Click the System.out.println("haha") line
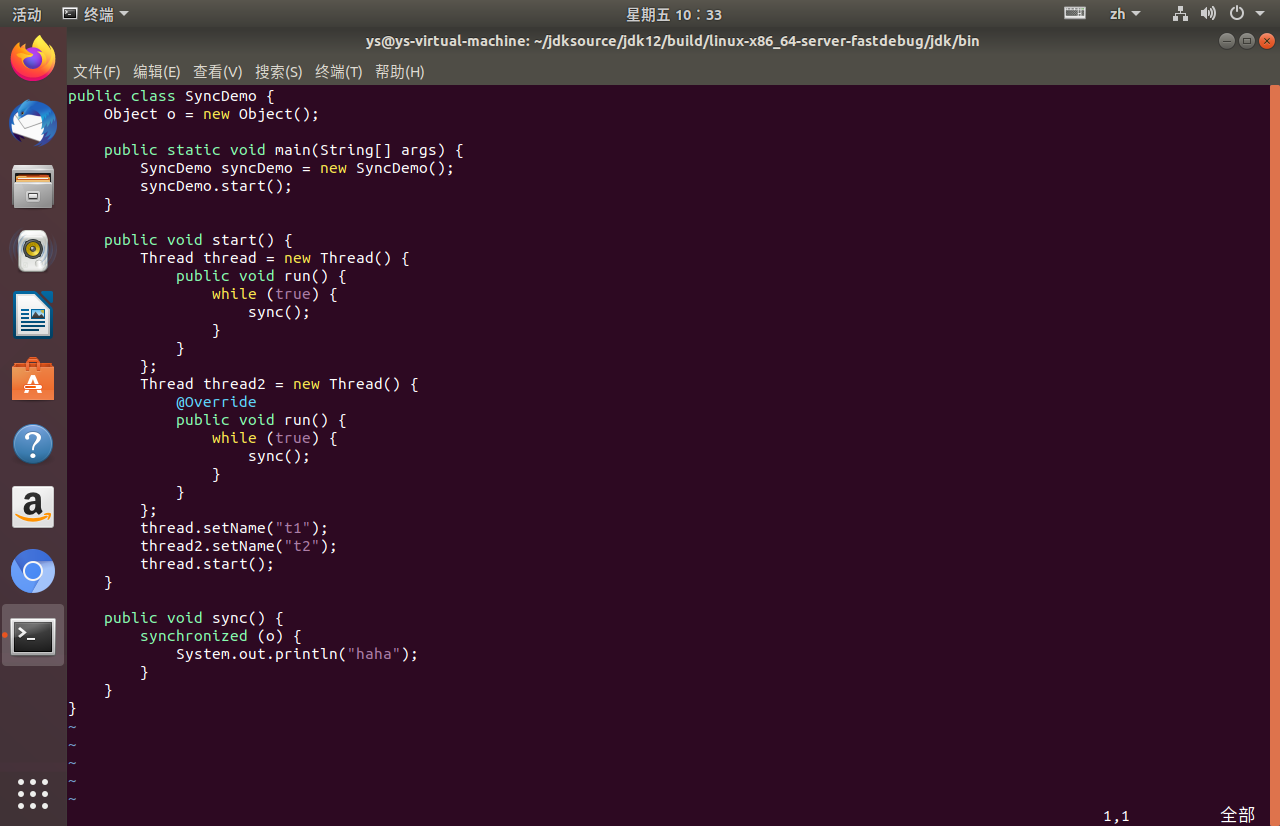 click(297, 654)
